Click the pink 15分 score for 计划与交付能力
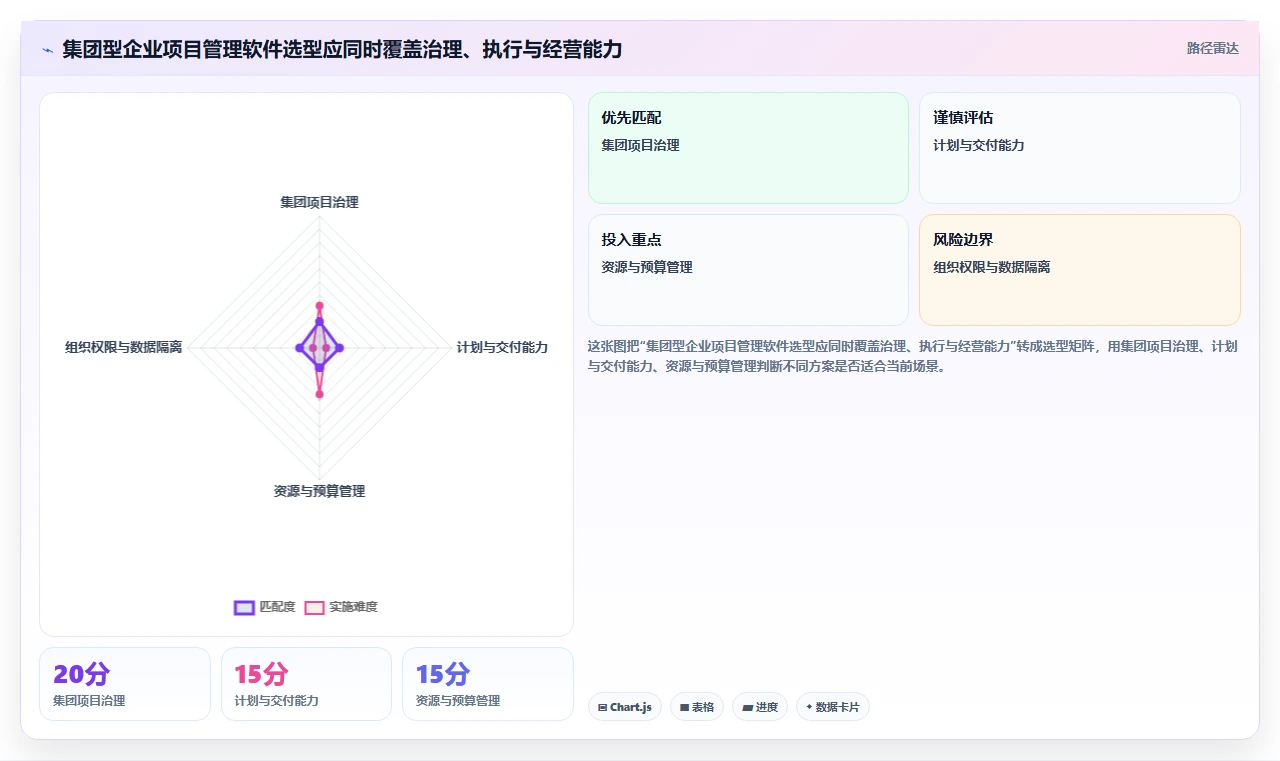This screenshot has height=761, width=1280. [x=261, y=674]
